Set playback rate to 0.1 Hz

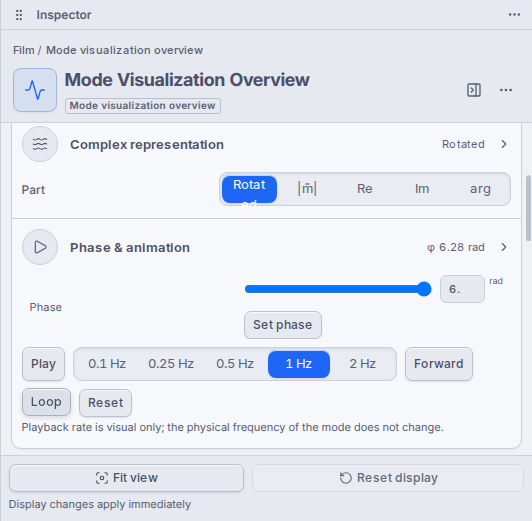(x=107, y=364)
